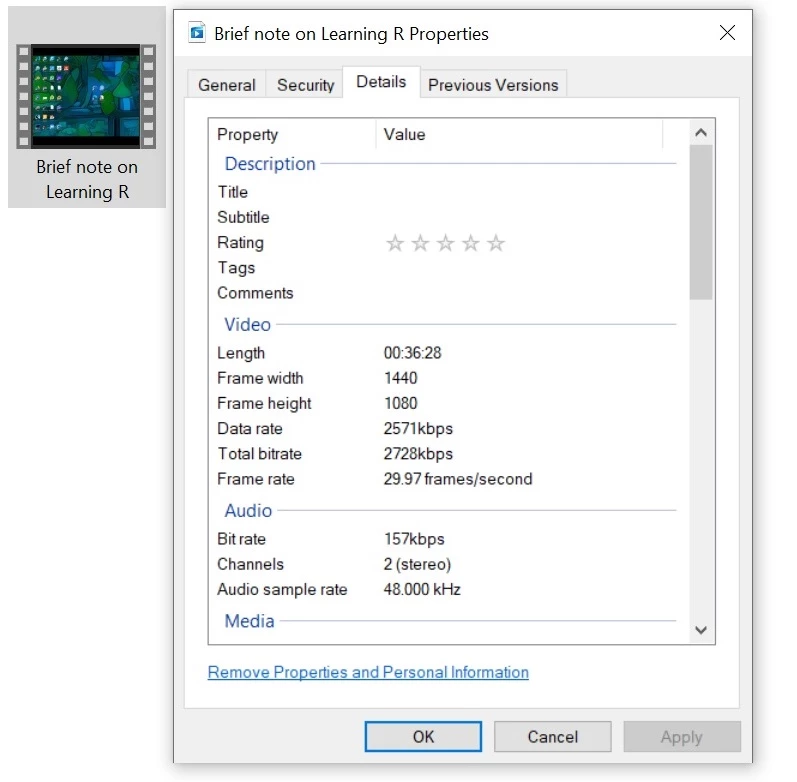This screenshot has height=782, width=797.
Task: Click the Rating property label
Action: click(240, 243)
